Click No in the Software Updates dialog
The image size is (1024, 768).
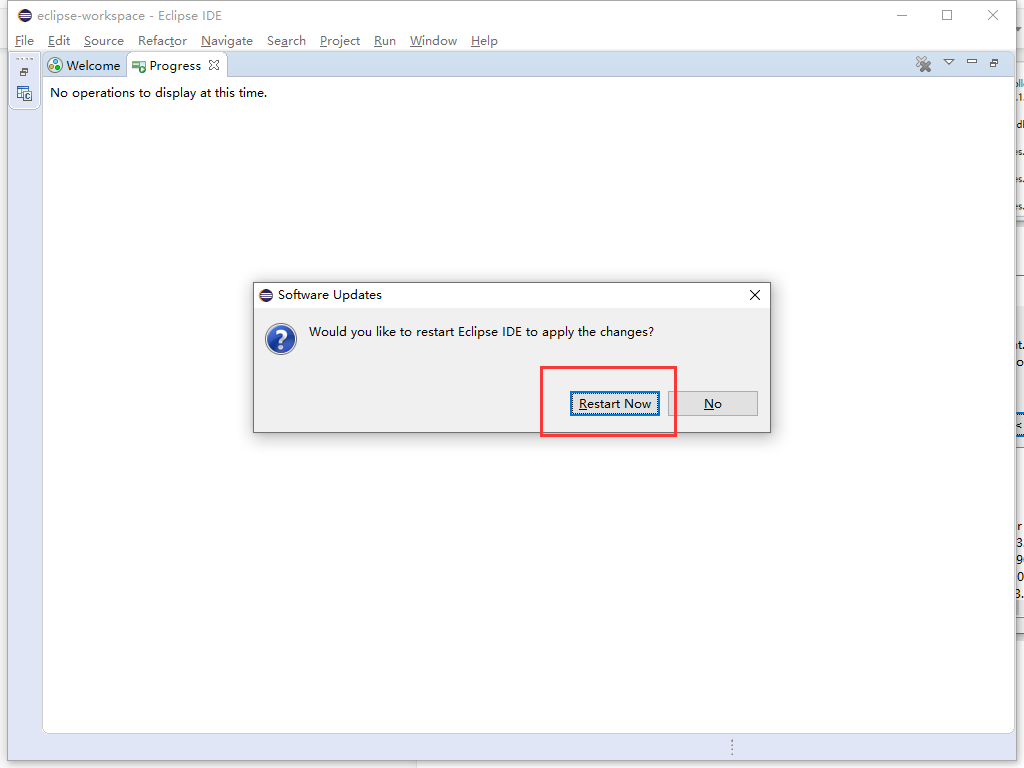712,404
